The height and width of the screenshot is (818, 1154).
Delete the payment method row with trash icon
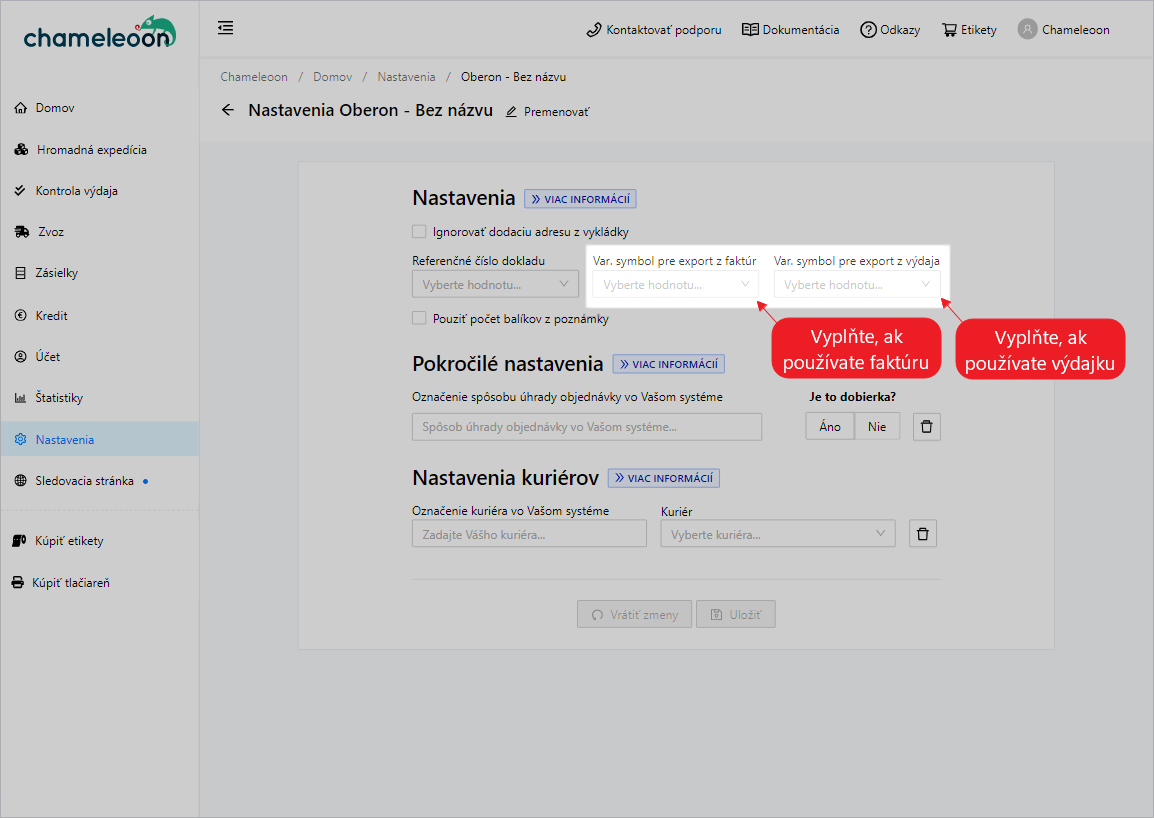(x=926, y=427)
